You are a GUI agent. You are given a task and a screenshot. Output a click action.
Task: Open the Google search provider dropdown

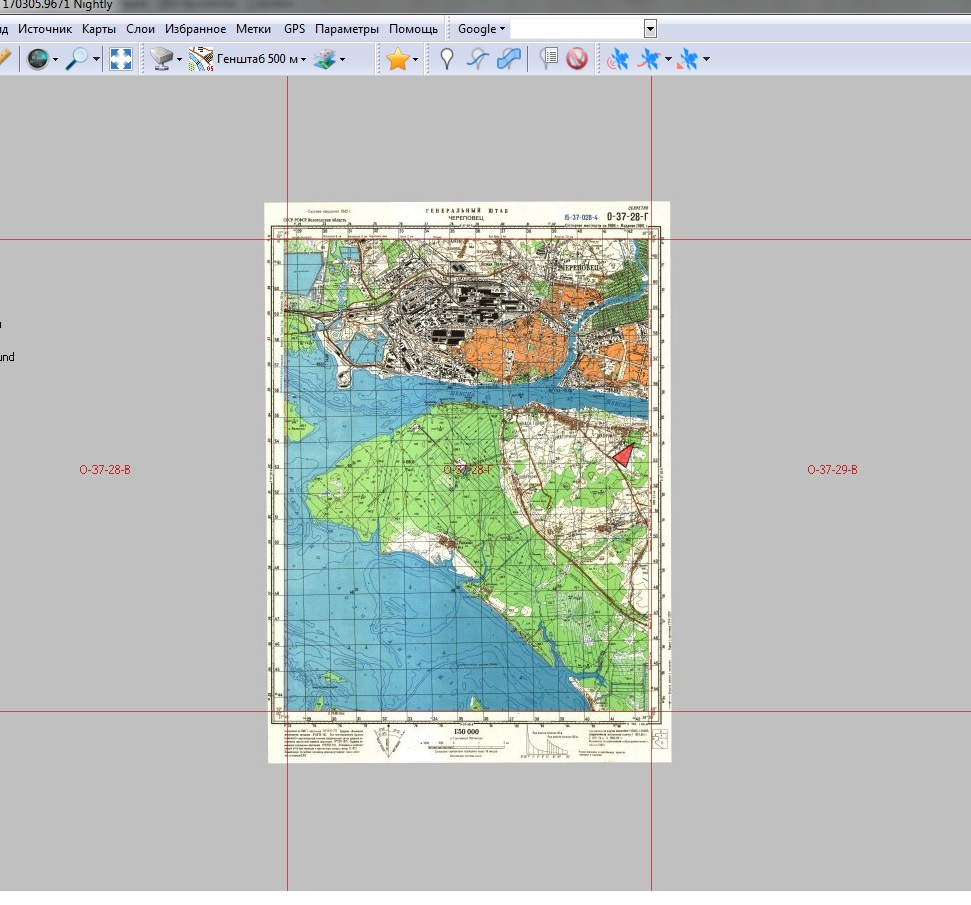482,29
